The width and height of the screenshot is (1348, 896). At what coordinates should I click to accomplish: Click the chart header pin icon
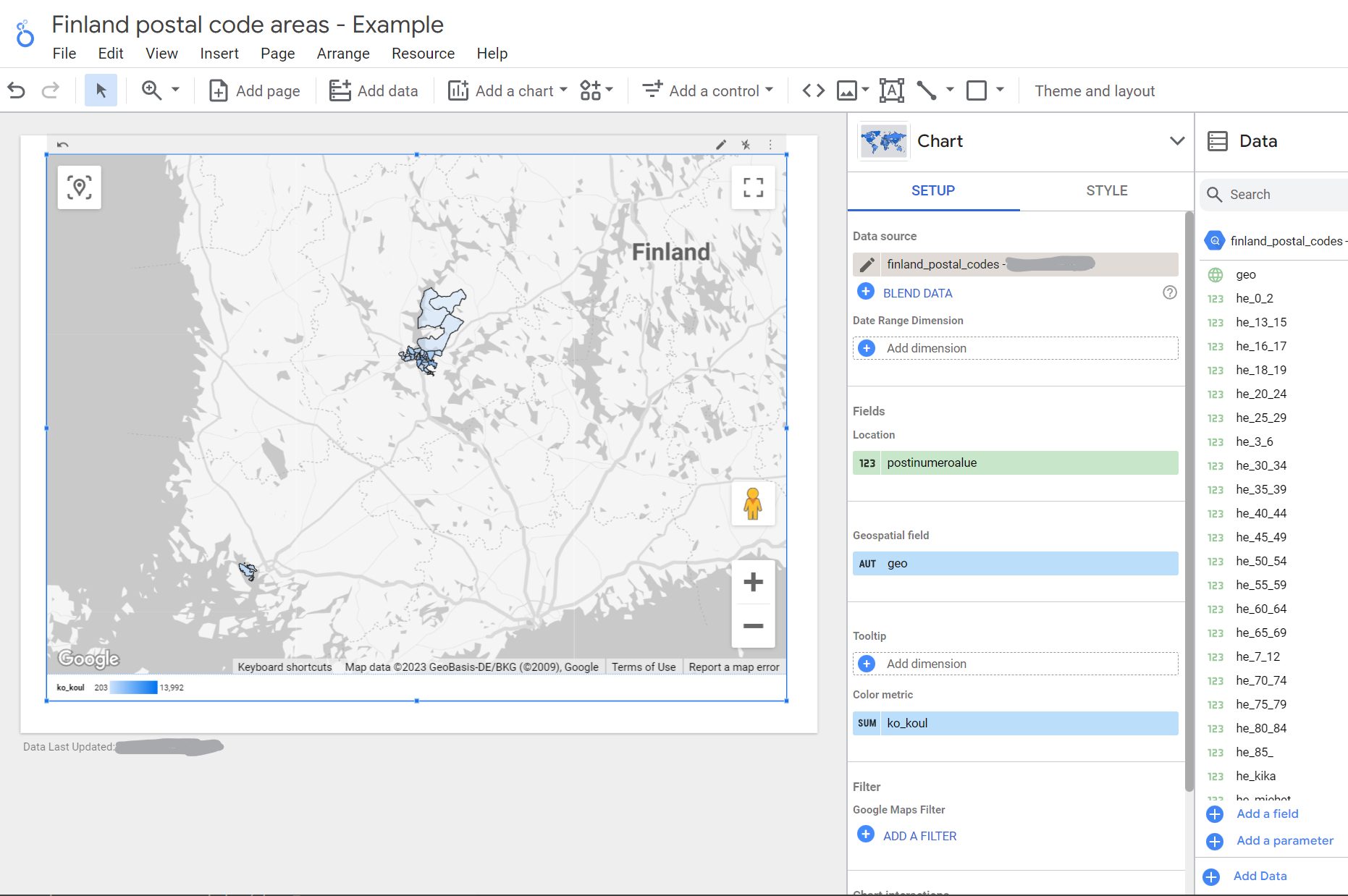click(746, 145)
